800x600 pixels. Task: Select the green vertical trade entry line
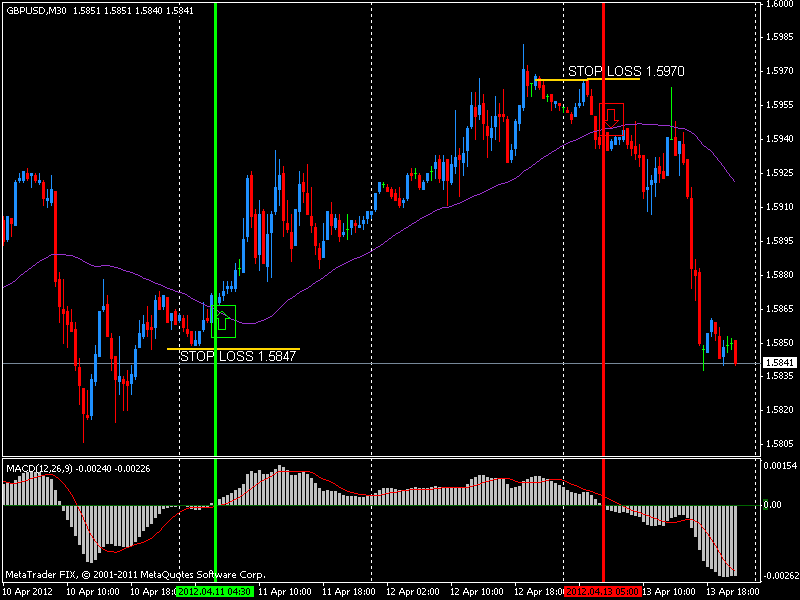coord(216,200)
